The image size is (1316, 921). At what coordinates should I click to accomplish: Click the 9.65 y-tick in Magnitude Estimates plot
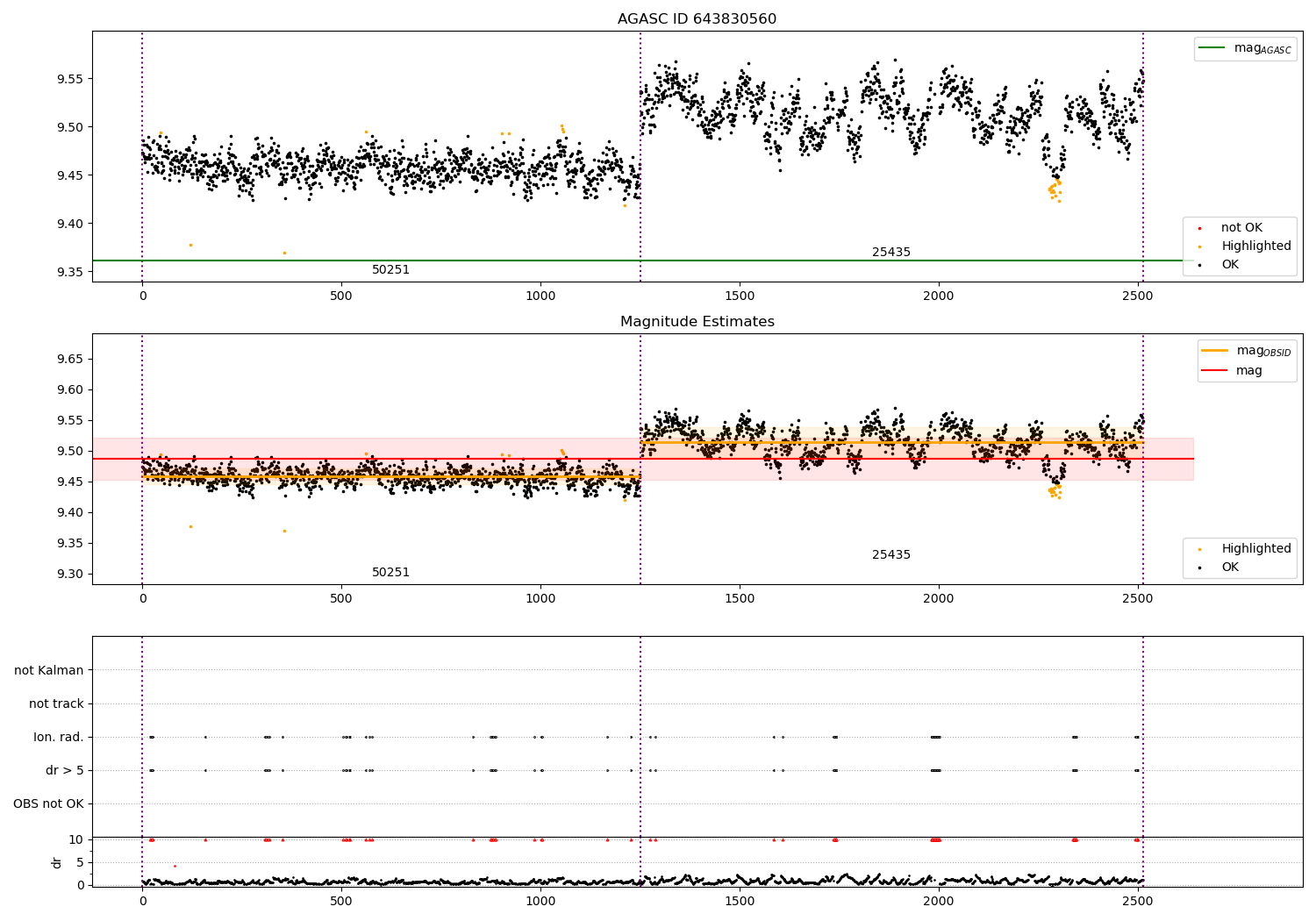[69, 360]
